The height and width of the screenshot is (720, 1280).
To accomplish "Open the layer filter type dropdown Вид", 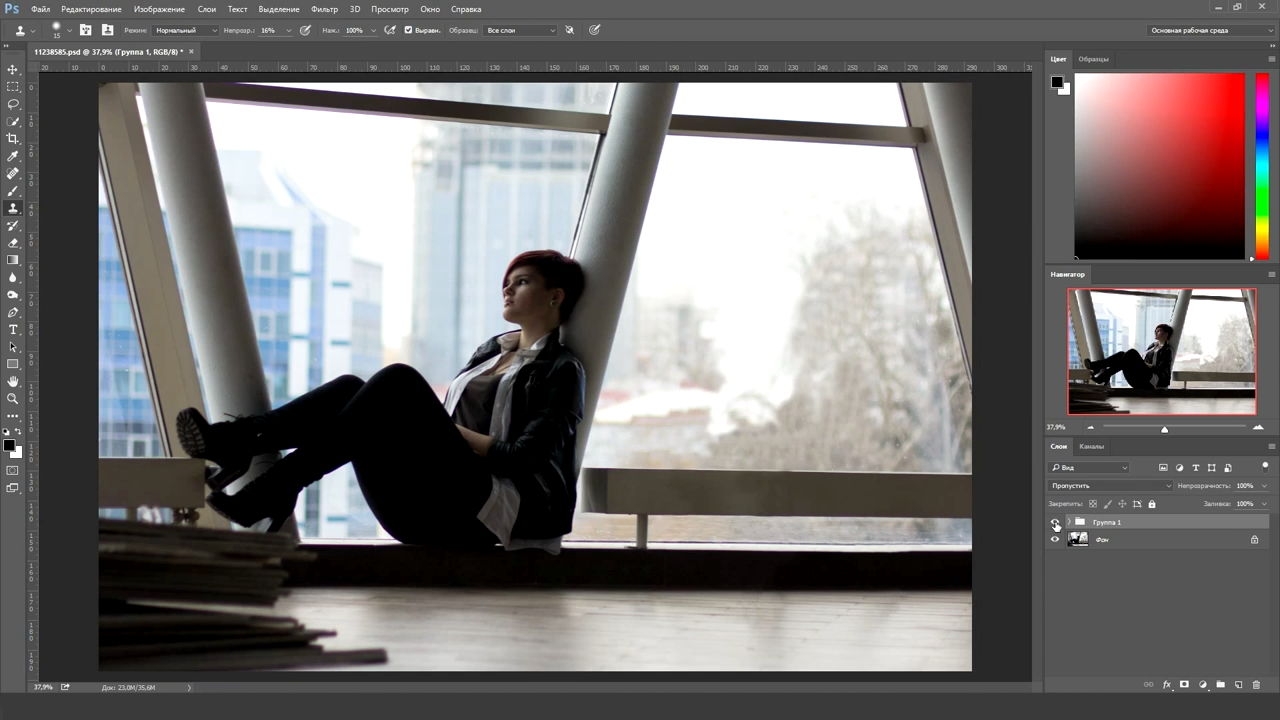I will click(1089, 467).
